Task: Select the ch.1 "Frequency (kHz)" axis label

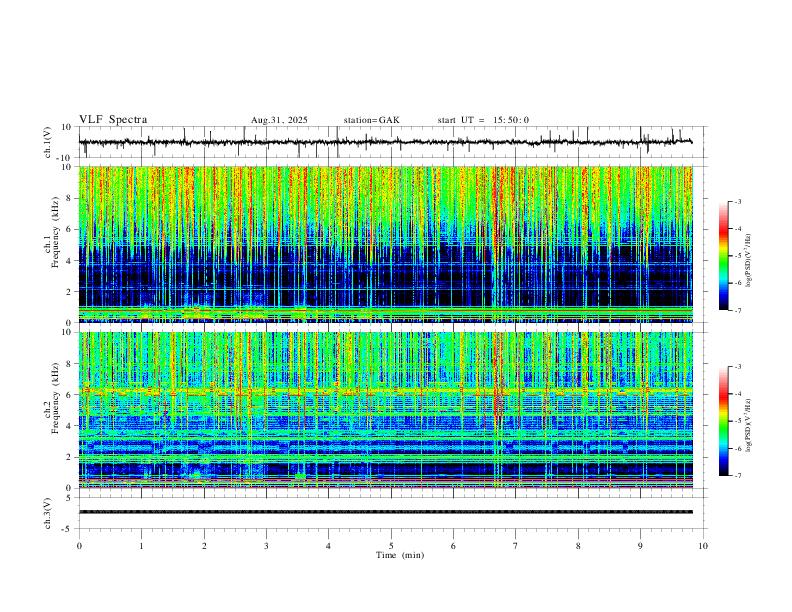Action: click(55, 232)
